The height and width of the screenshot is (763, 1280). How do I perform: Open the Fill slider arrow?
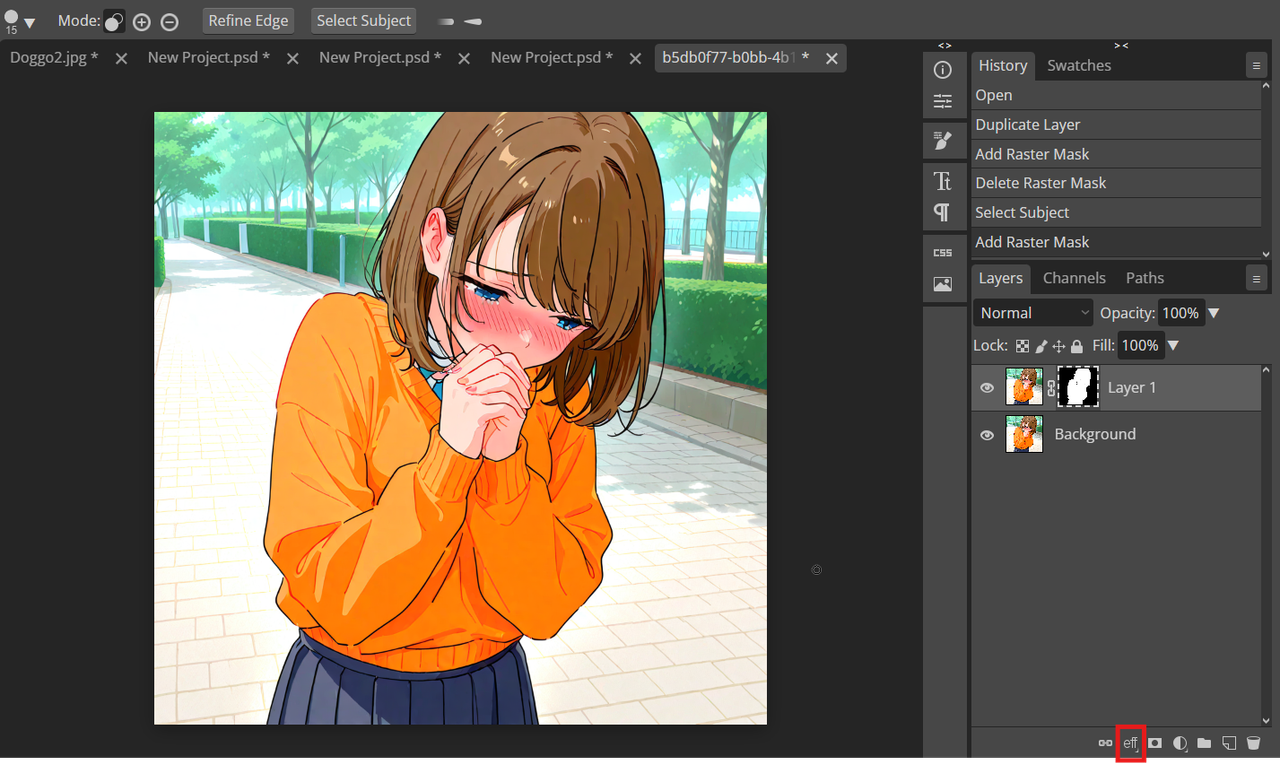pos(1173,345)
